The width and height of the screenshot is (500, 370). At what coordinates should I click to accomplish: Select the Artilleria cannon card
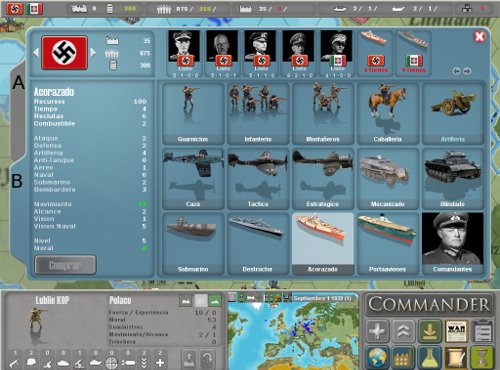pos(453,113)
